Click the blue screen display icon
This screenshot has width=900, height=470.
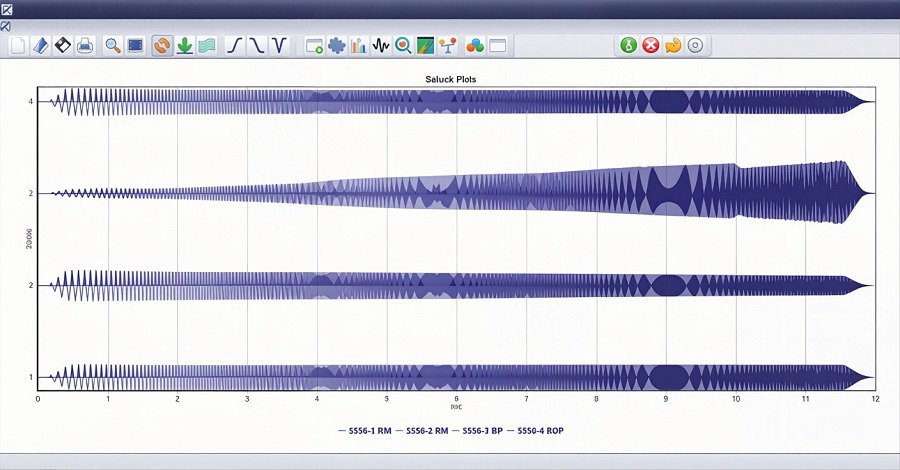pyautogui.click(x=135, y=45)
